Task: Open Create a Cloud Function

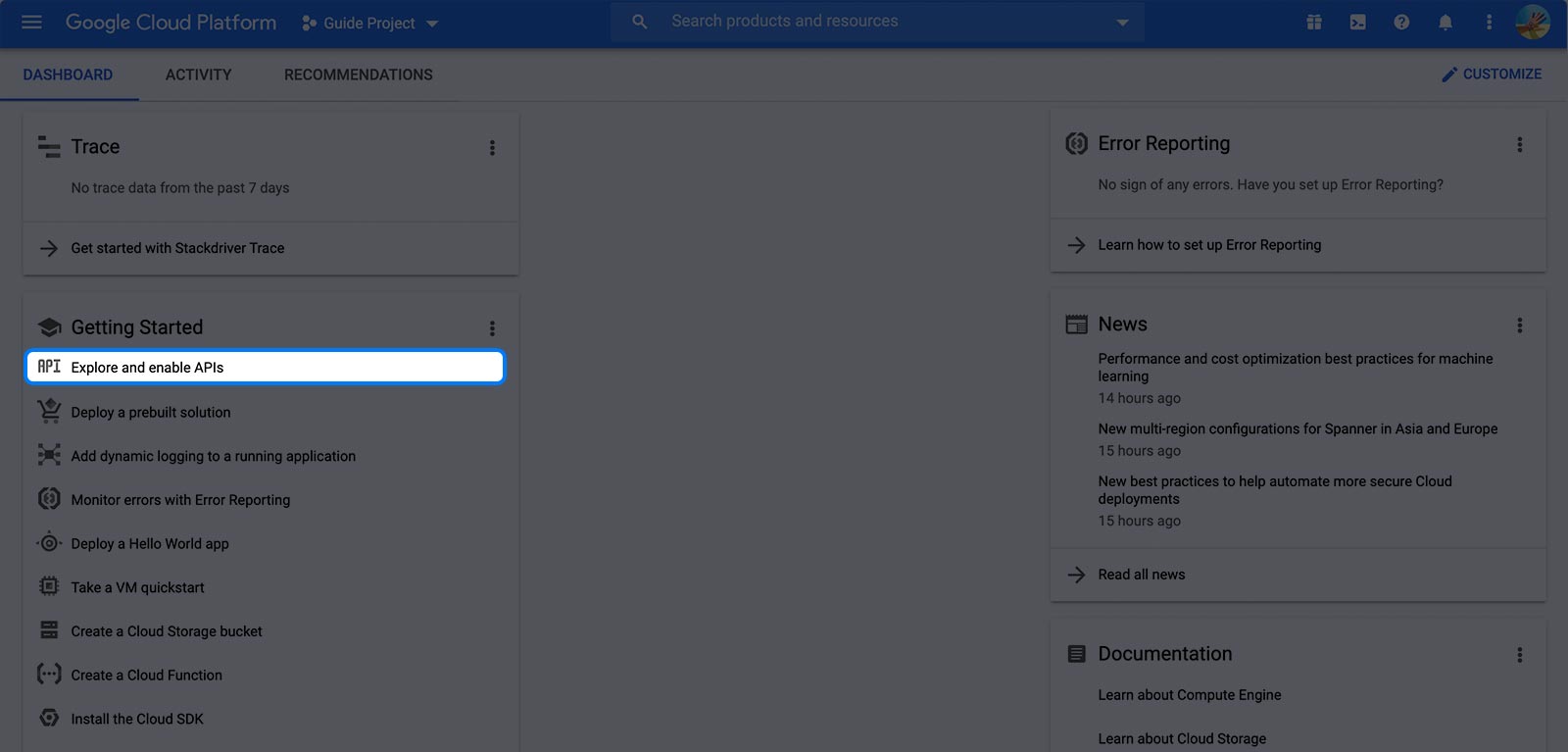Action: coord(147,676)
